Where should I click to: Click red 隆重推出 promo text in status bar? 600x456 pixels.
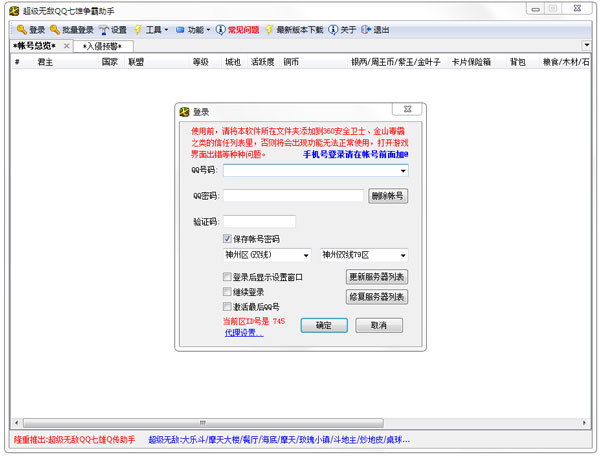[x=74, y=440]
